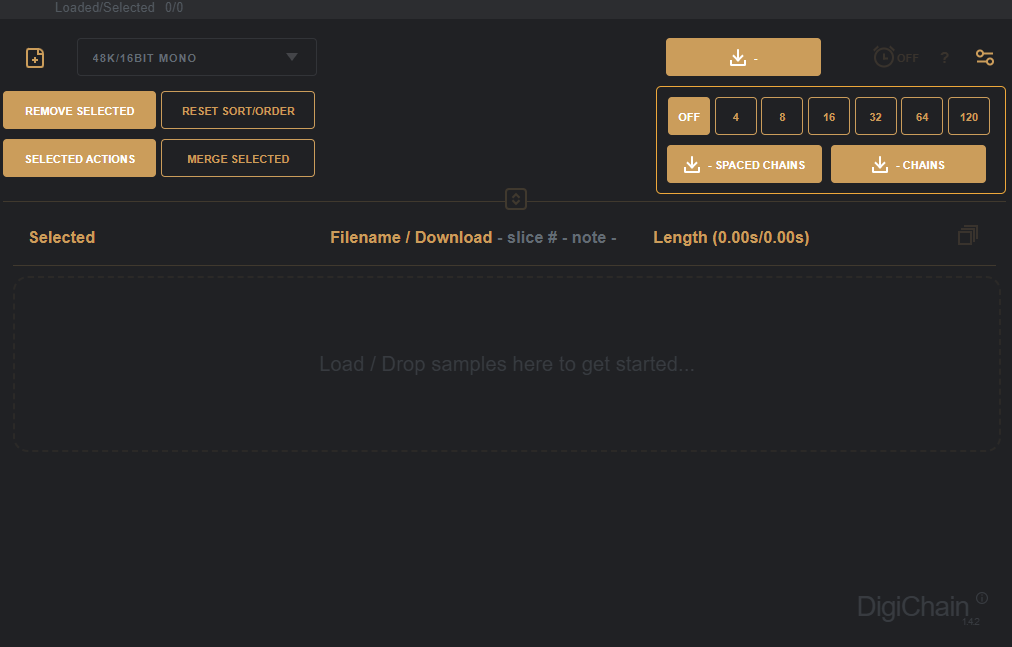
Task: Click Reset Sort/Order button
Action: point(238,111)
